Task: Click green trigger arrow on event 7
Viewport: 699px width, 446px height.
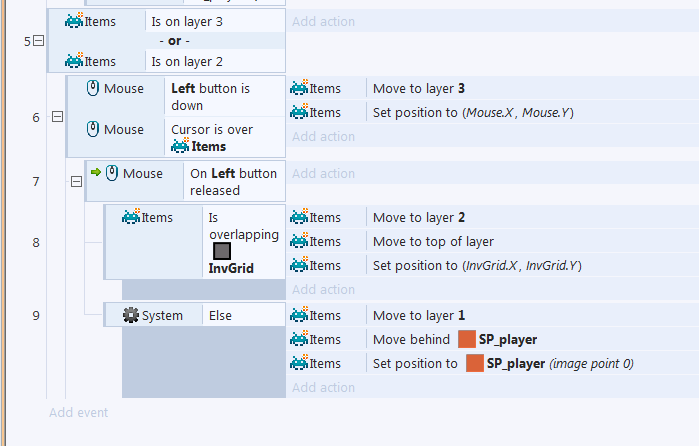Action: [x=96, y=172]
